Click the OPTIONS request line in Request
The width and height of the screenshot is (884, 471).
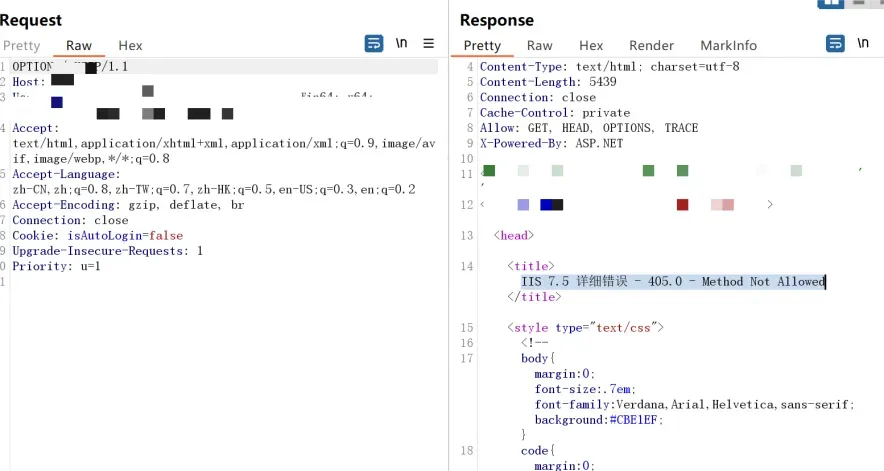click(x=70, y=67)
